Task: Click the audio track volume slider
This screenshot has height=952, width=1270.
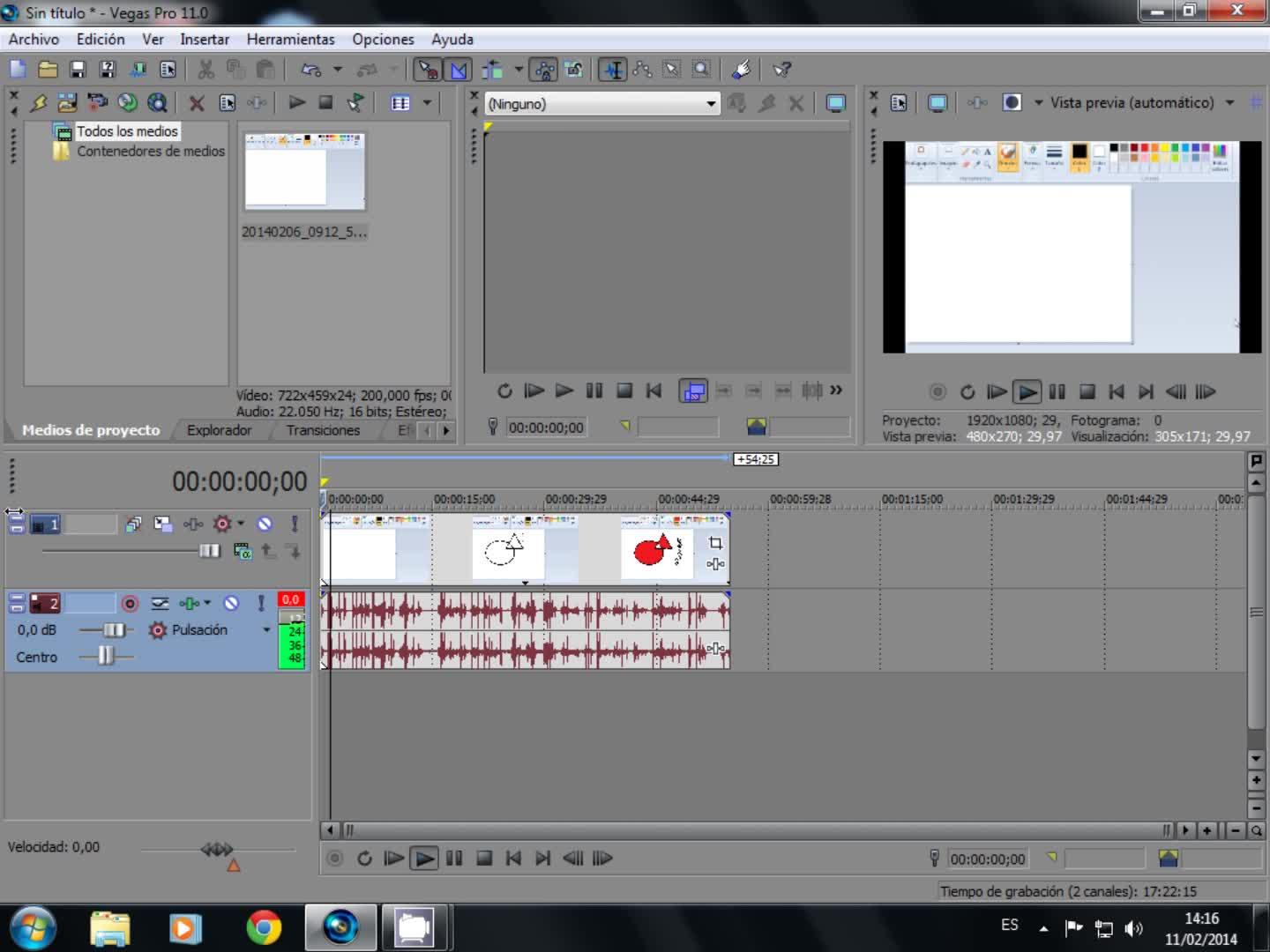Action: click(113, 629)
